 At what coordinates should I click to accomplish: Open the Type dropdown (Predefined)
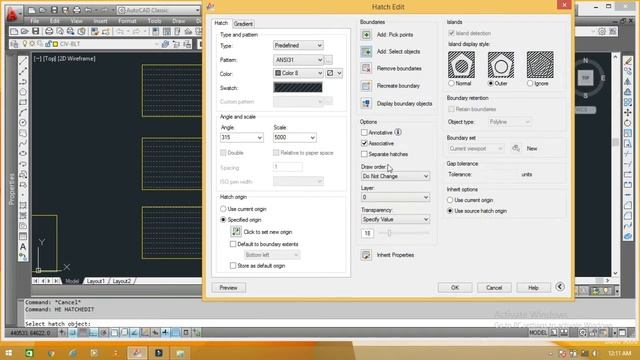point(298,45)
